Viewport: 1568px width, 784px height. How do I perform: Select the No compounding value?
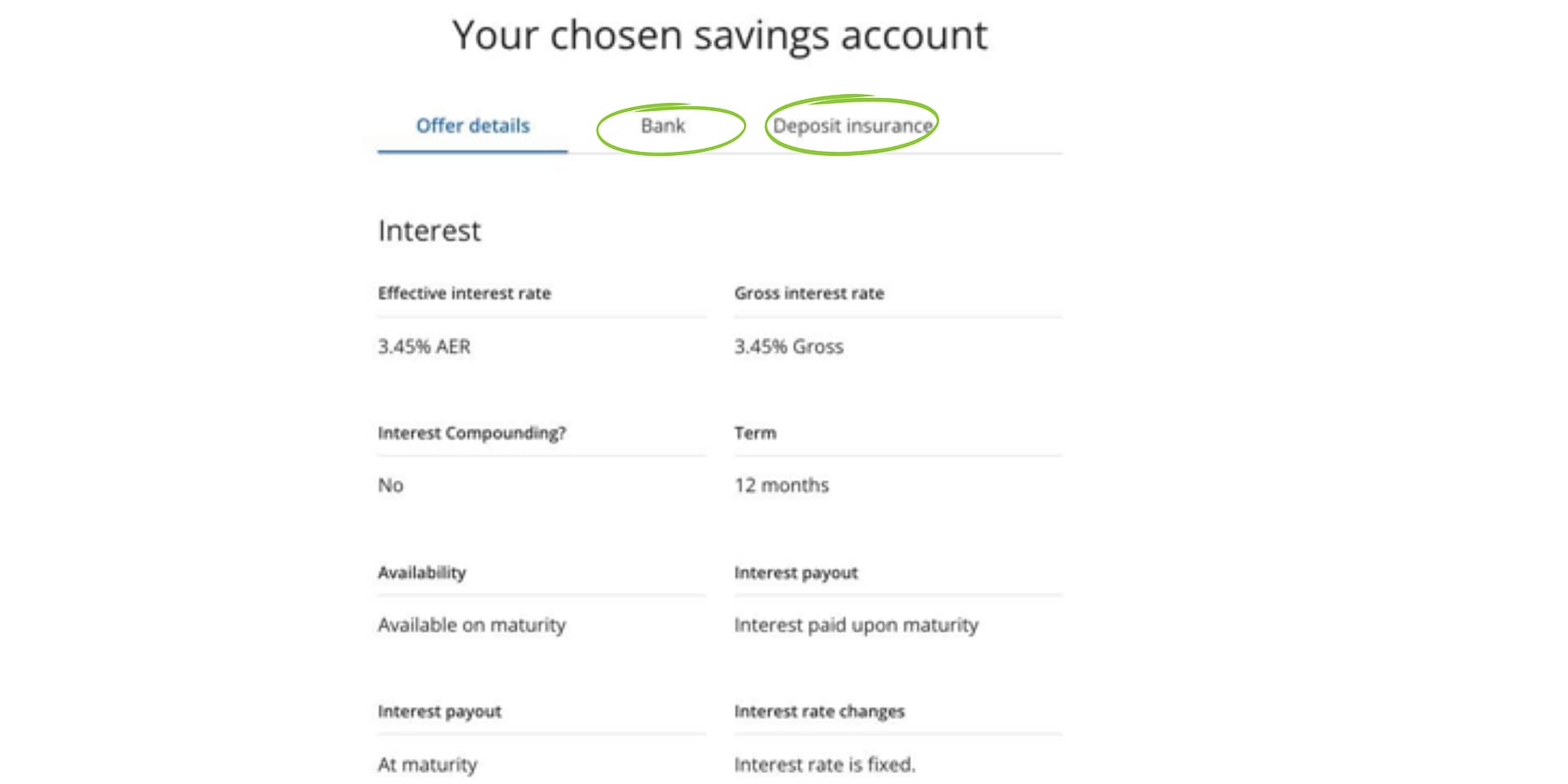390,485
